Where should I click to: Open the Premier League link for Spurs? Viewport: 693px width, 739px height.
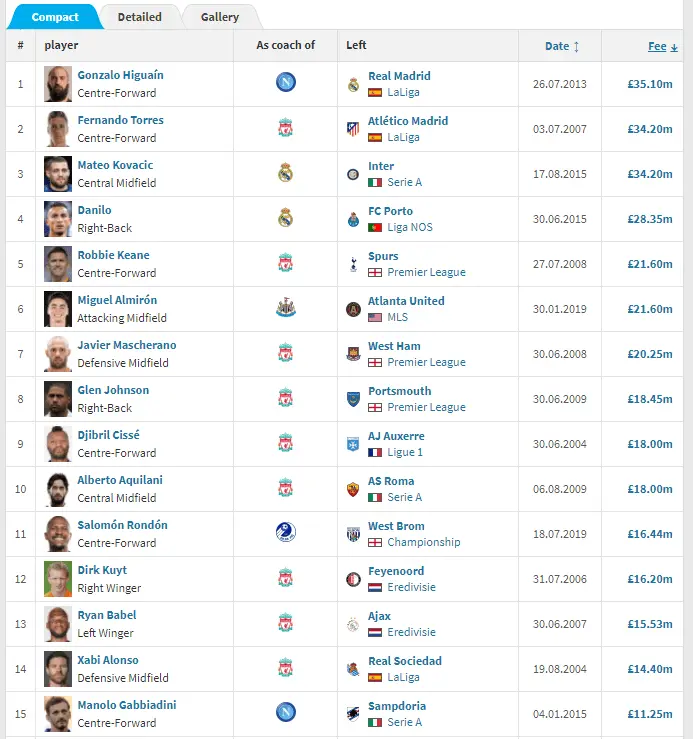point(426,272)
